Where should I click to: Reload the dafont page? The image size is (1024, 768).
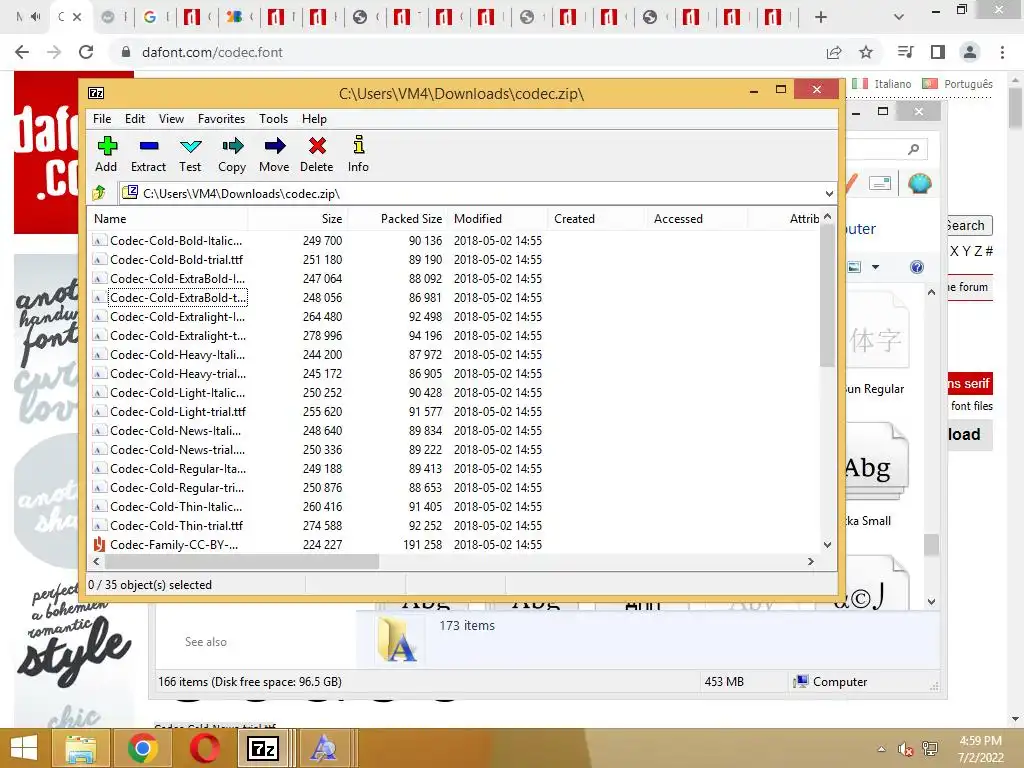[86, 52]
